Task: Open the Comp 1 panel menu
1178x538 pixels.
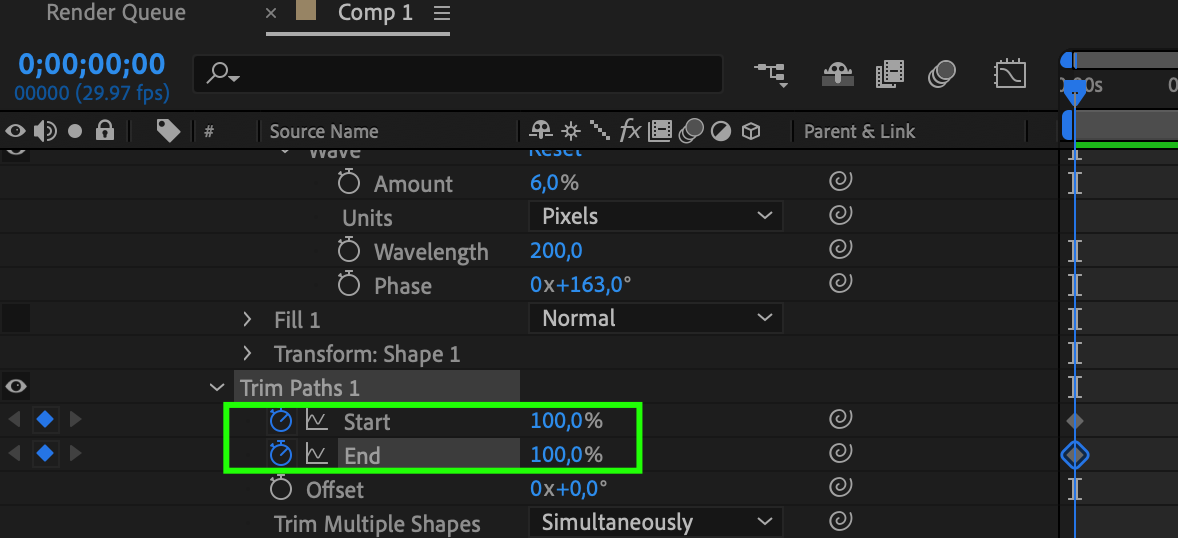Action: click(x=442, y=14)
